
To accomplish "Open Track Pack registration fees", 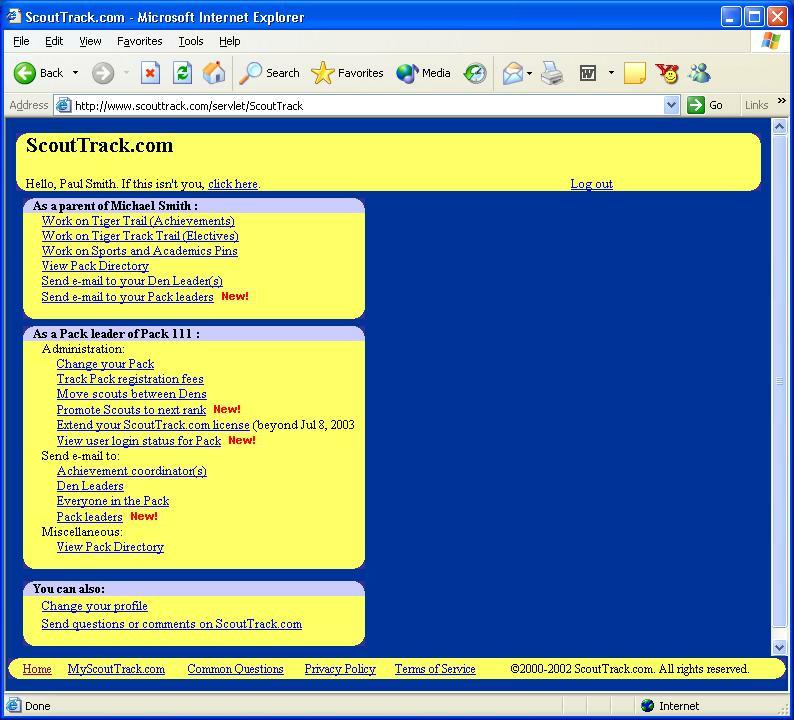I will click(130, 379).
